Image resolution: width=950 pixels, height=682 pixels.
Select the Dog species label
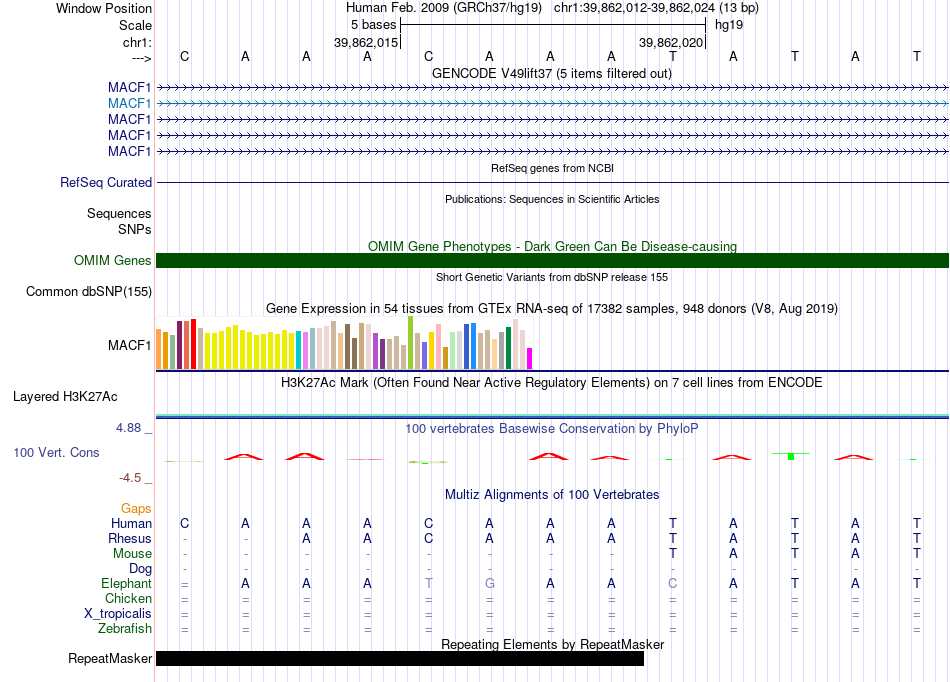(x=140, y=569)
